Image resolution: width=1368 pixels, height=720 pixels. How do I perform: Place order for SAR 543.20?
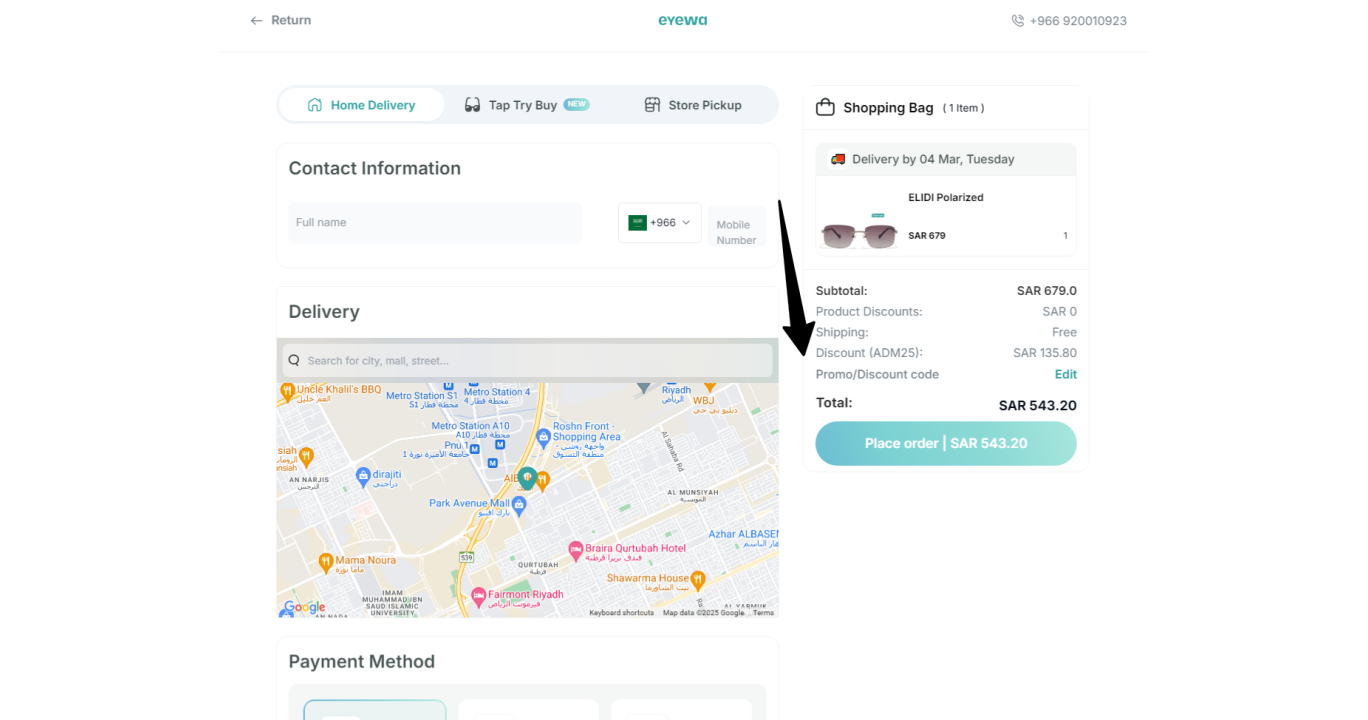pos(946,443)
